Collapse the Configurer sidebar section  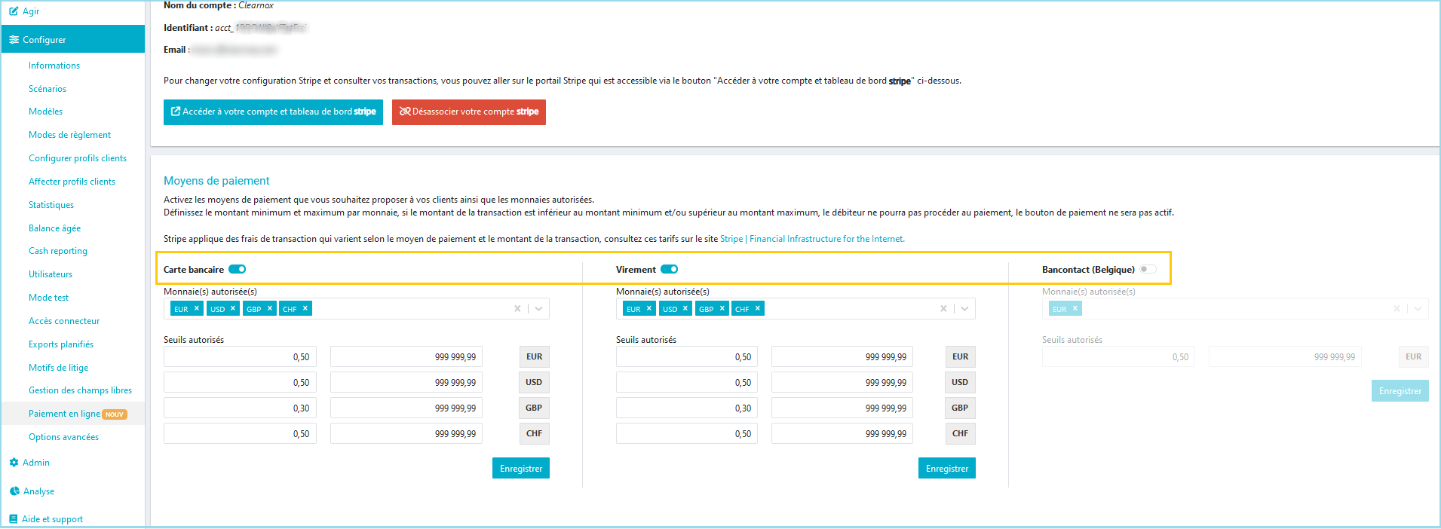(x=72, y=40)
